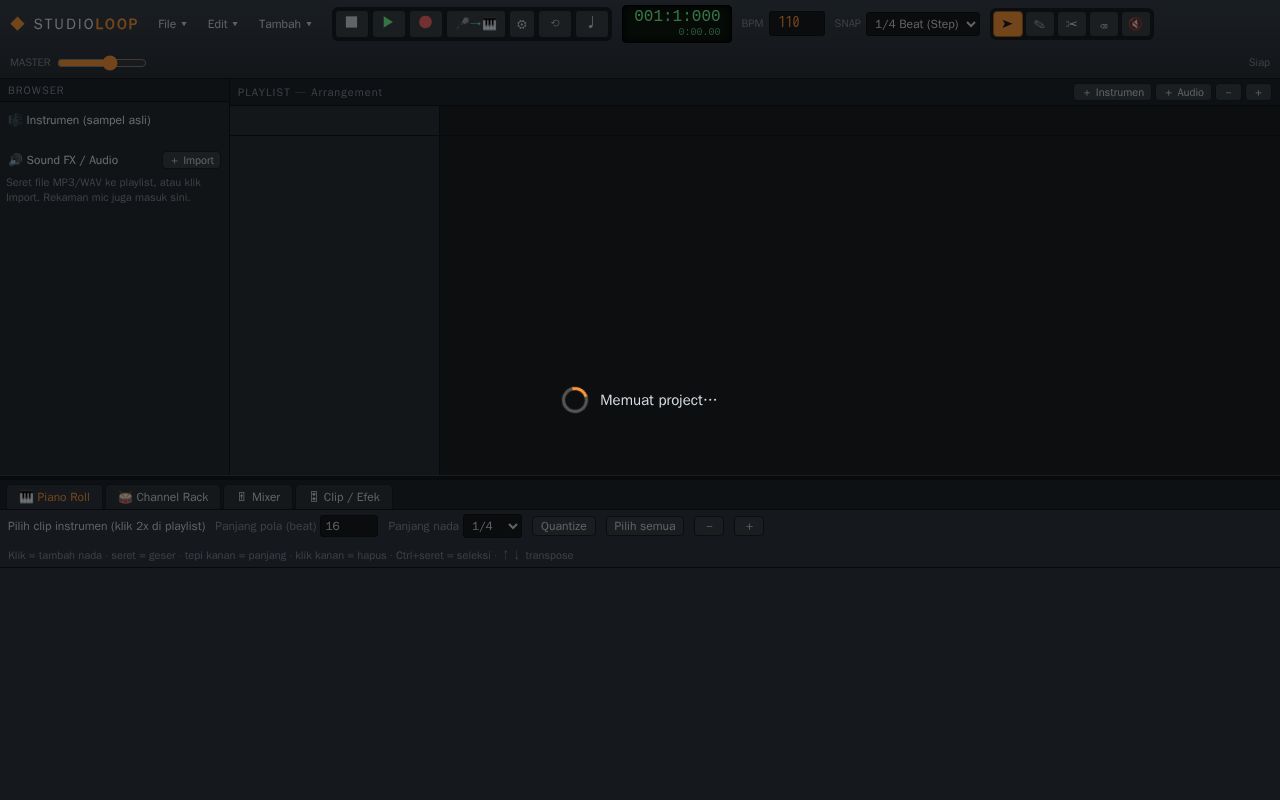Click the Pilih semua button

(x=644, y=526)
